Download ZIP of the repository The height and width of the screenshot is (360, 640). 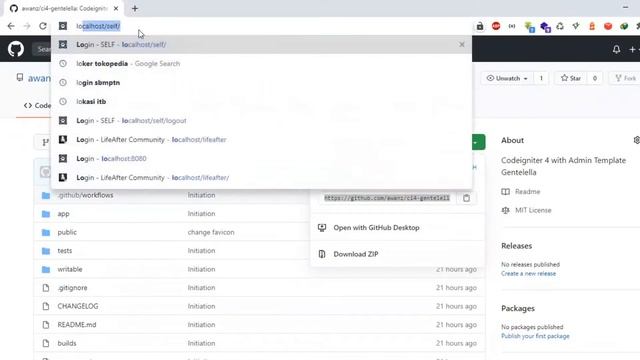pos(356,254)
